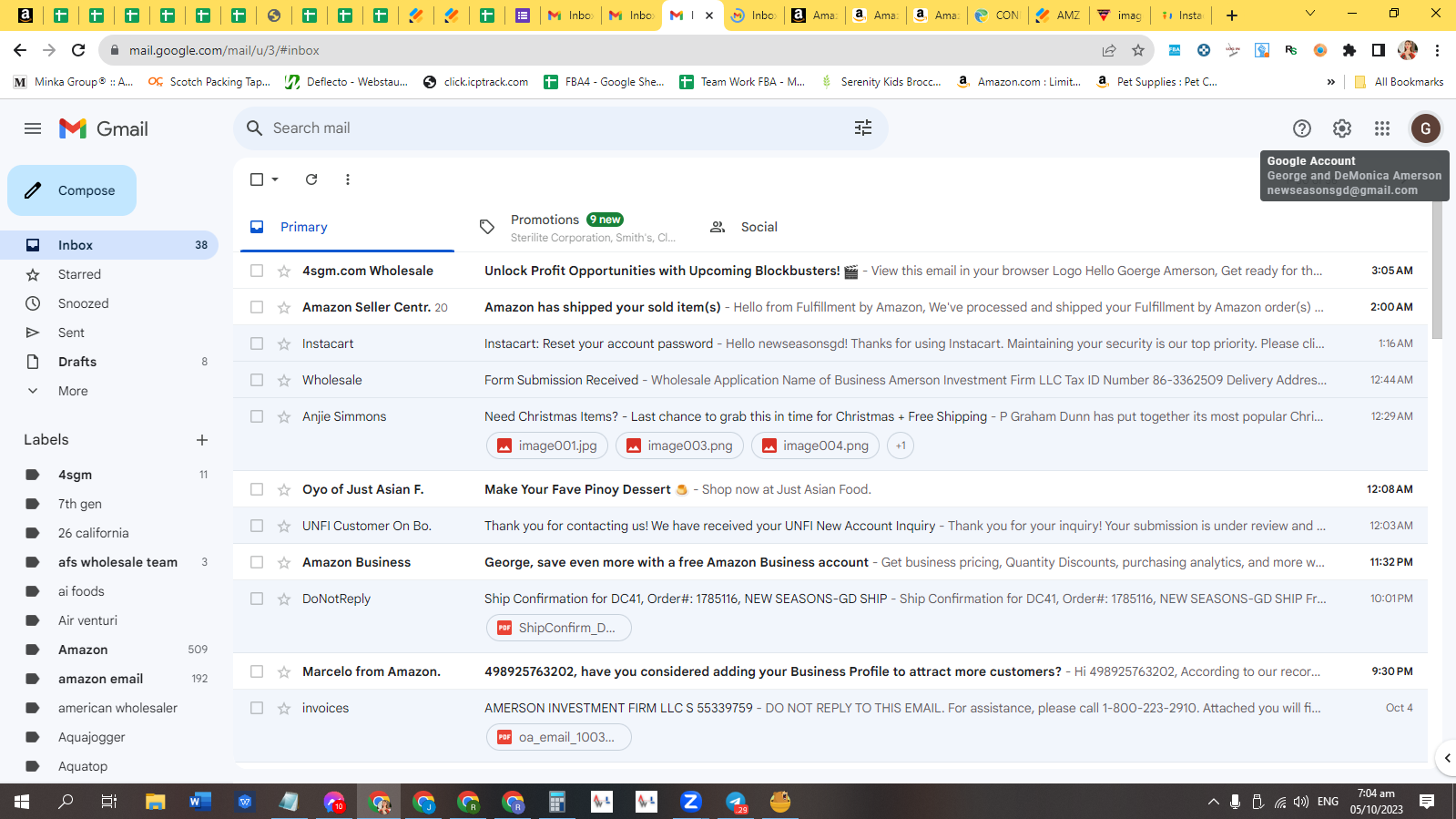
Task: Open the image001.jpg attachment
Action: click(x=547, y=445)
